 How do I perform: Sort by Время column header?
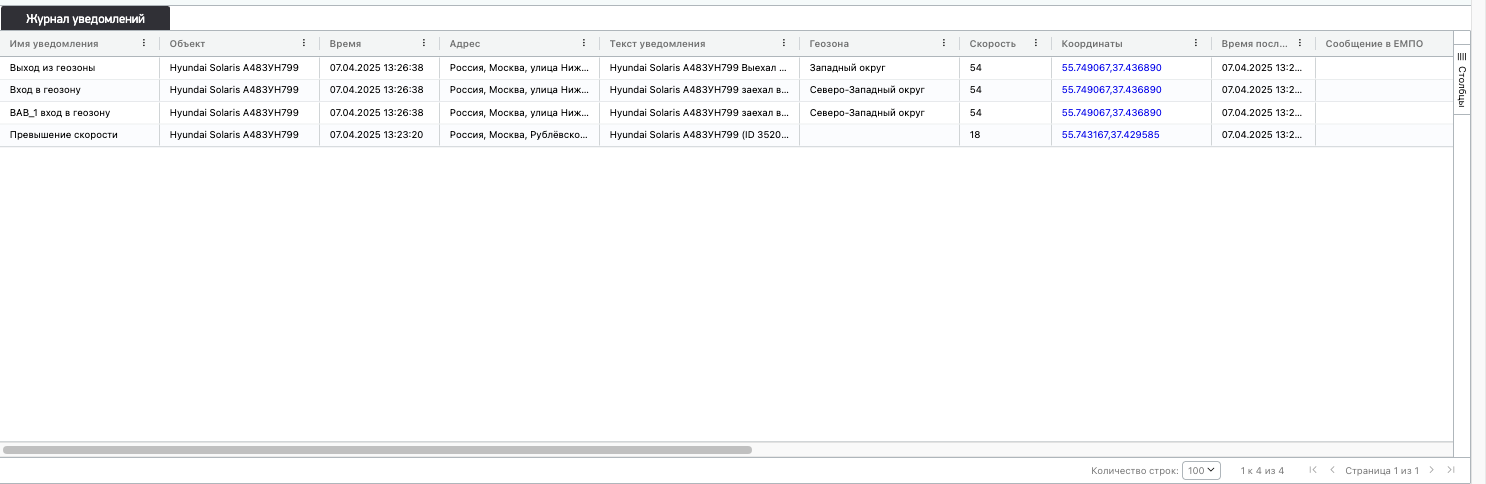tap(345, 44)
